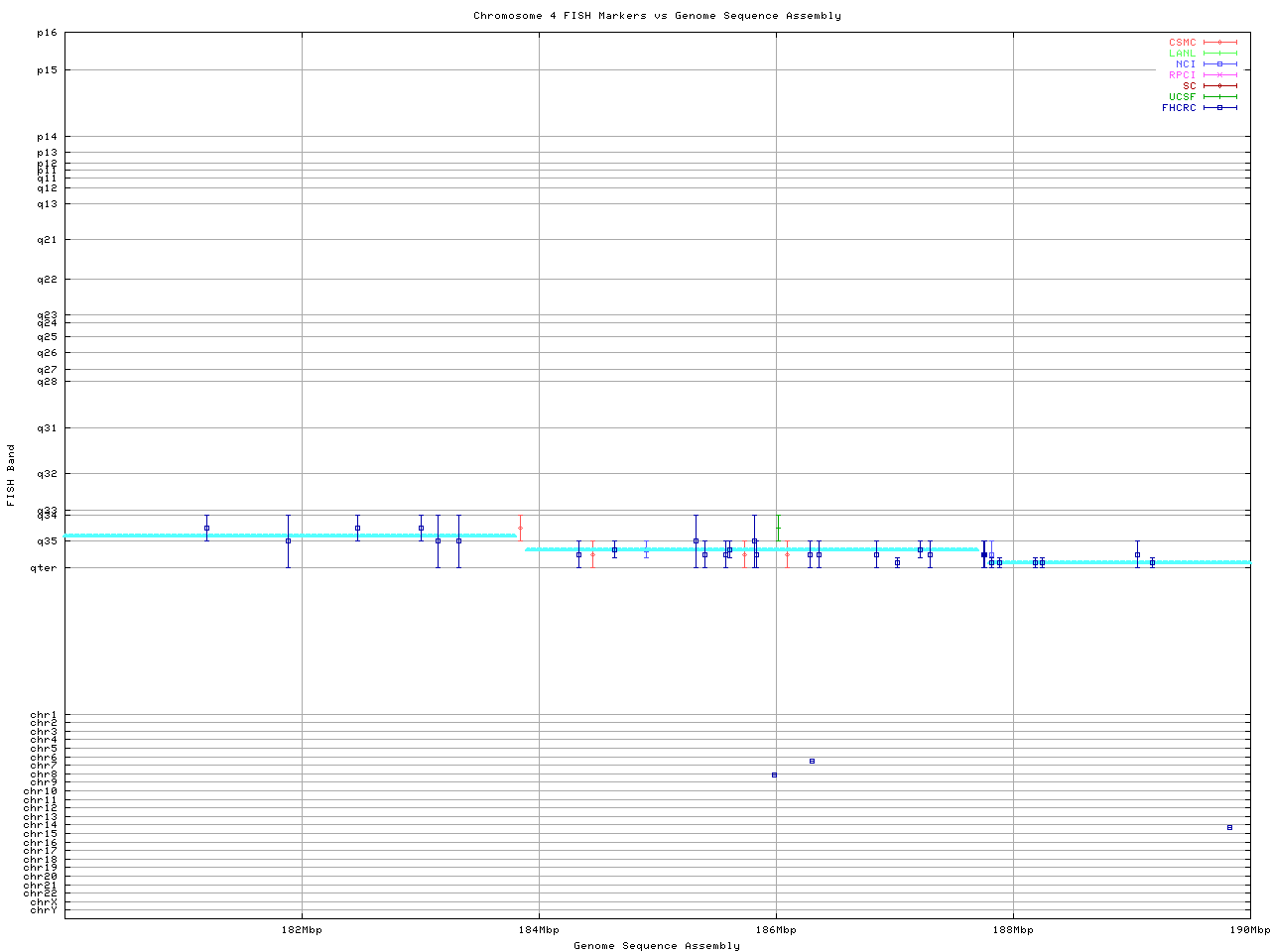Click the blue marker on the chr6 row
1270x952 pixels.
point(812,761)
